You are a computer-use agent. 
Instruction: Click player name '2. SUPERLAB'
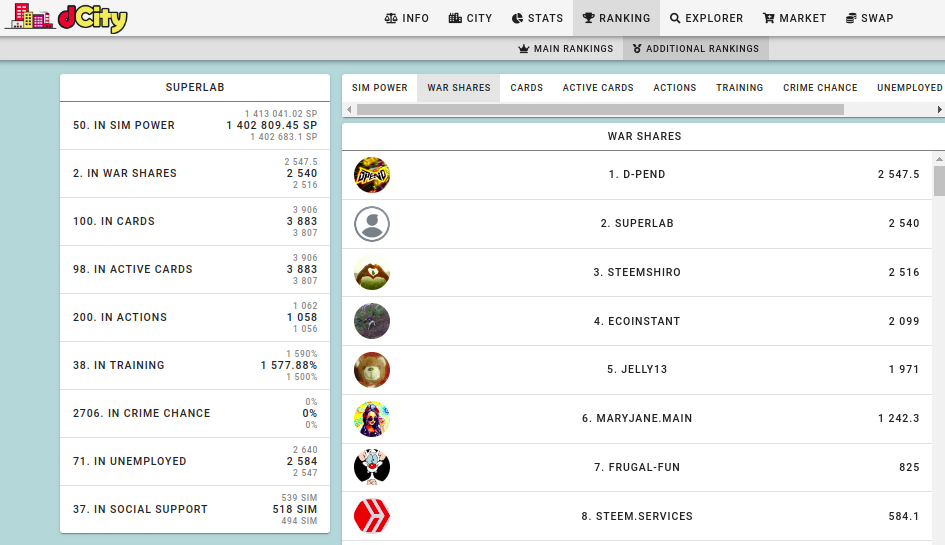coord(637,223)
